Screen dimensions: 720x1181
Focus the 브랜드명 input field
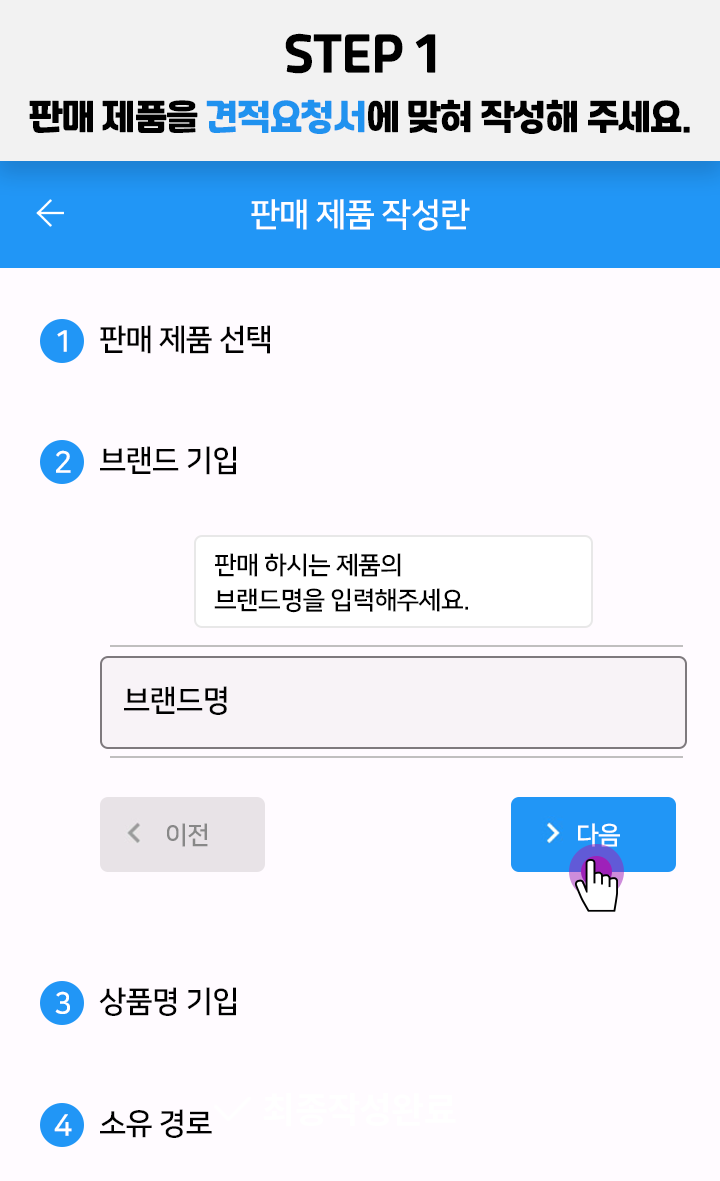click(393, 702)
